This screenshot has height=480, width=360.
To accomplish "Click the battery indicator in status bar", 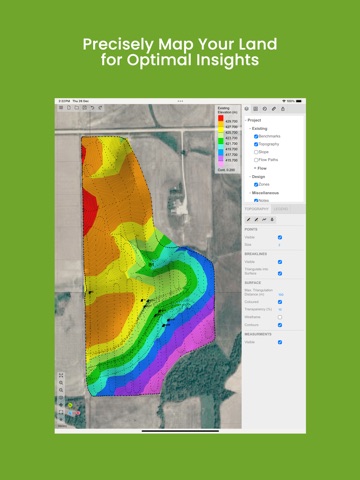I will pyautogui.click(x=299, y=101).
